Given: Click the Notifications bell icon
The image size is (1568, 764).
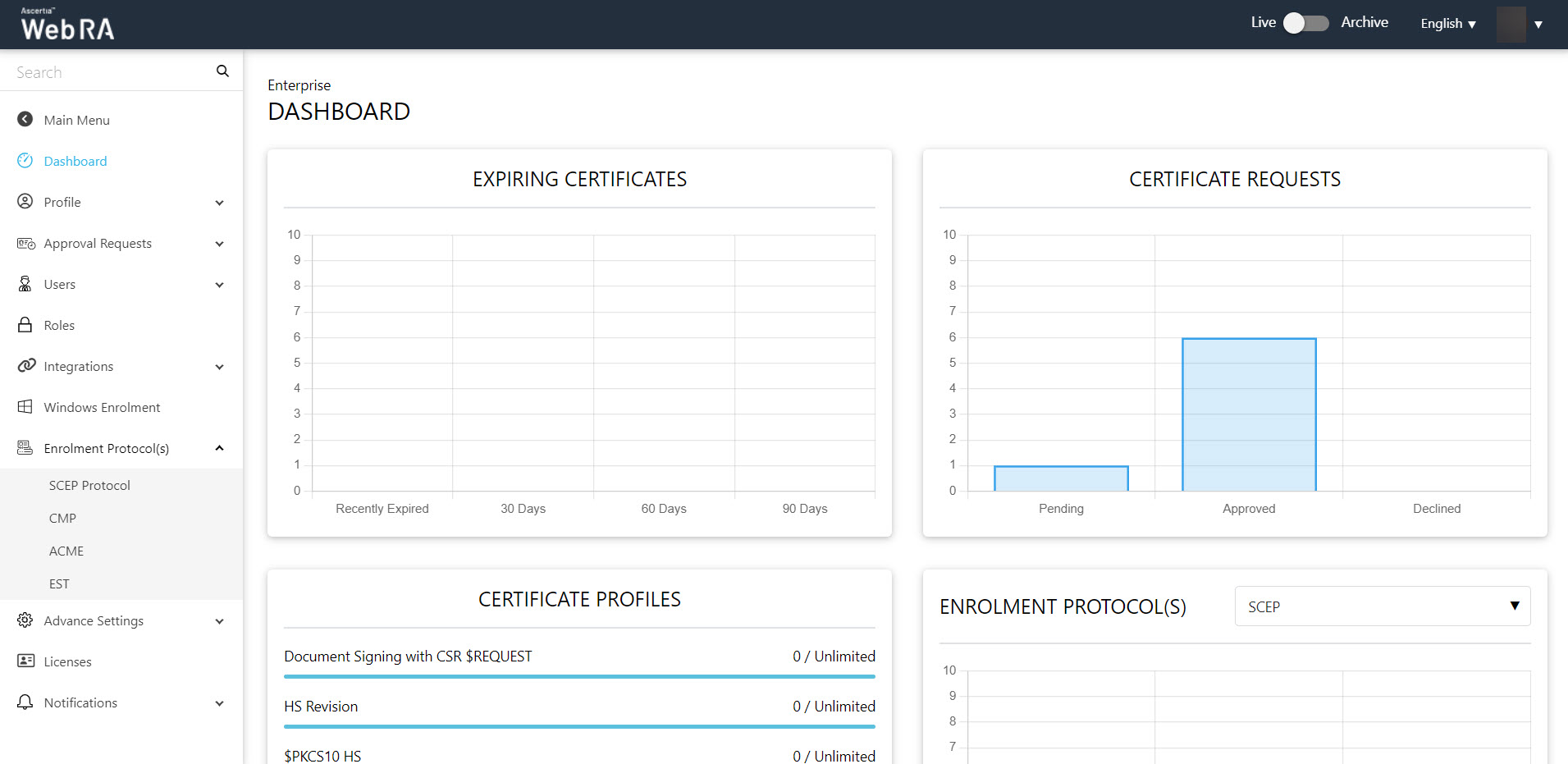Looking at the screenshot, I should click(25, 702).
